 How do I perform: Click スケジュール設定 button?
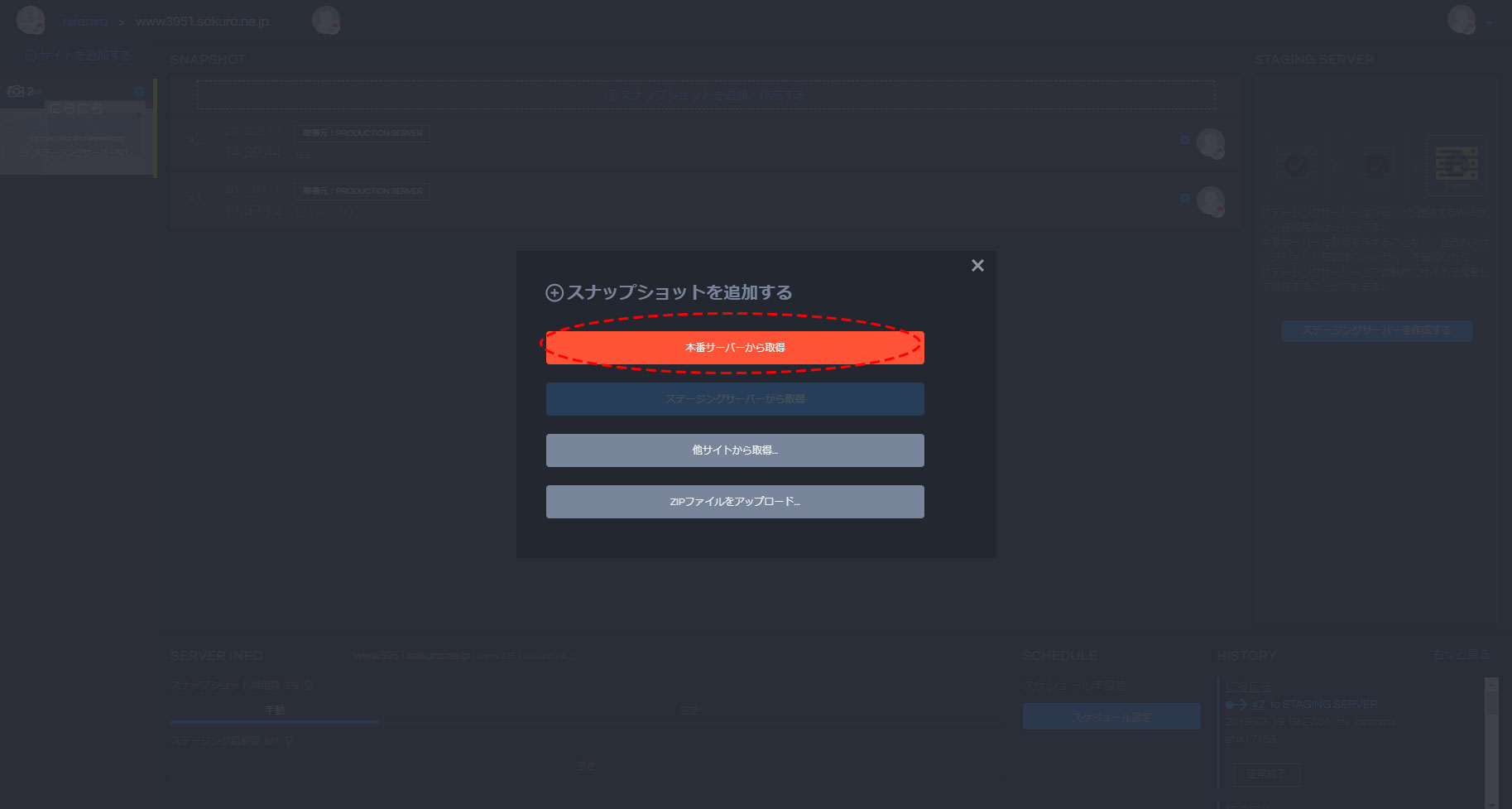point(1111,717)
